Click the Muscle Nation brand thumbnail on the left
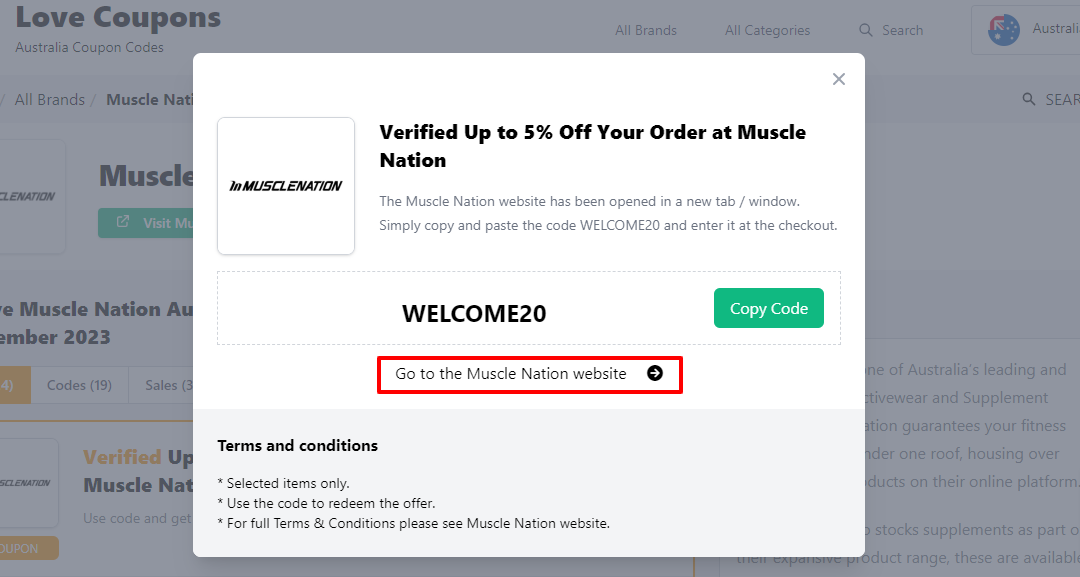Screen dimensions: 1080x577 [26, 196]
